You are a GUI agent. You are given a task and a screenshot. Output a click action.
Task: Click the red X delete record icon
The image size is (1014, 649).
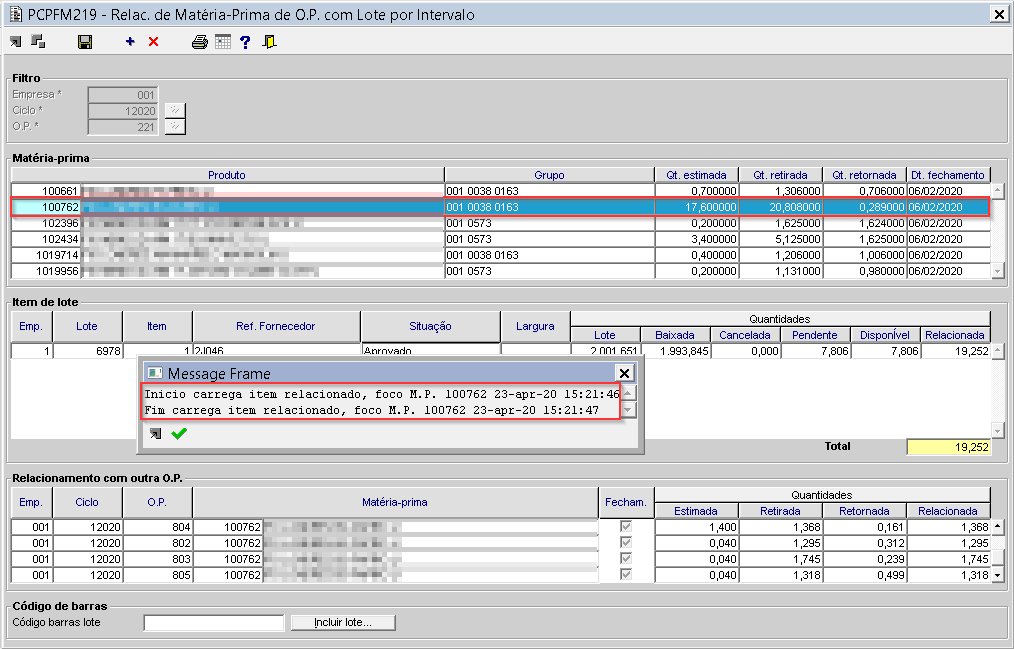point(153,42)
